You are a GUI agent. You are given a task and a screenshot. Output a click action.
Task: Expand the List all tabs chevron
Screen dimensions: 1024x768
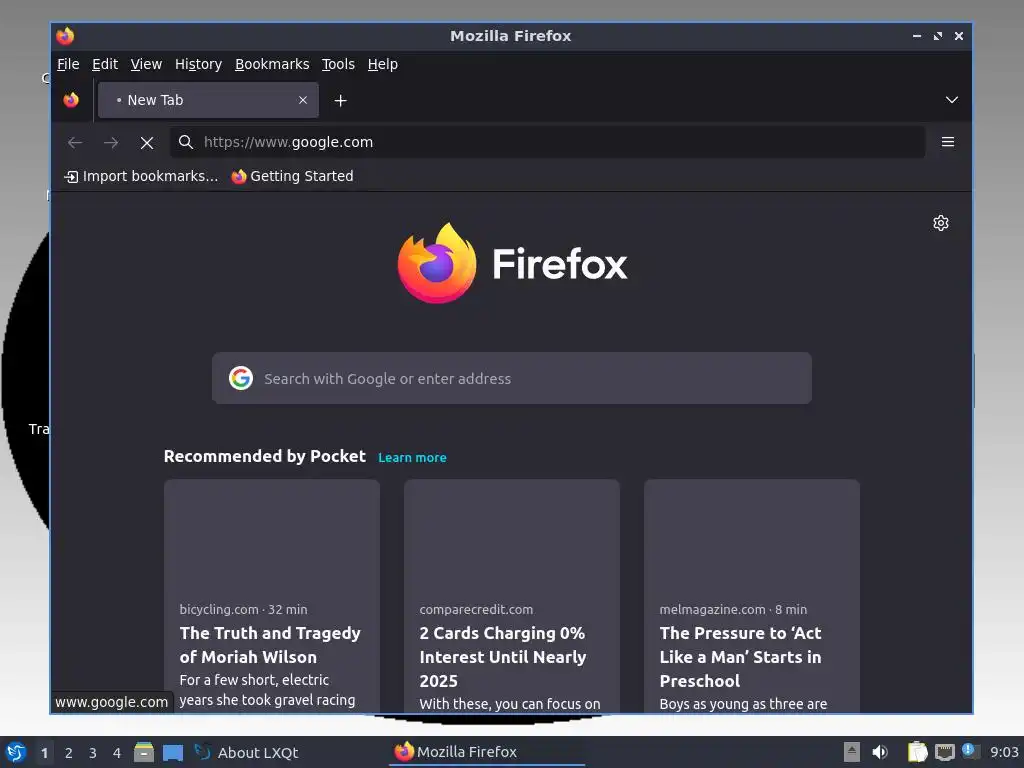coord(952,100)
